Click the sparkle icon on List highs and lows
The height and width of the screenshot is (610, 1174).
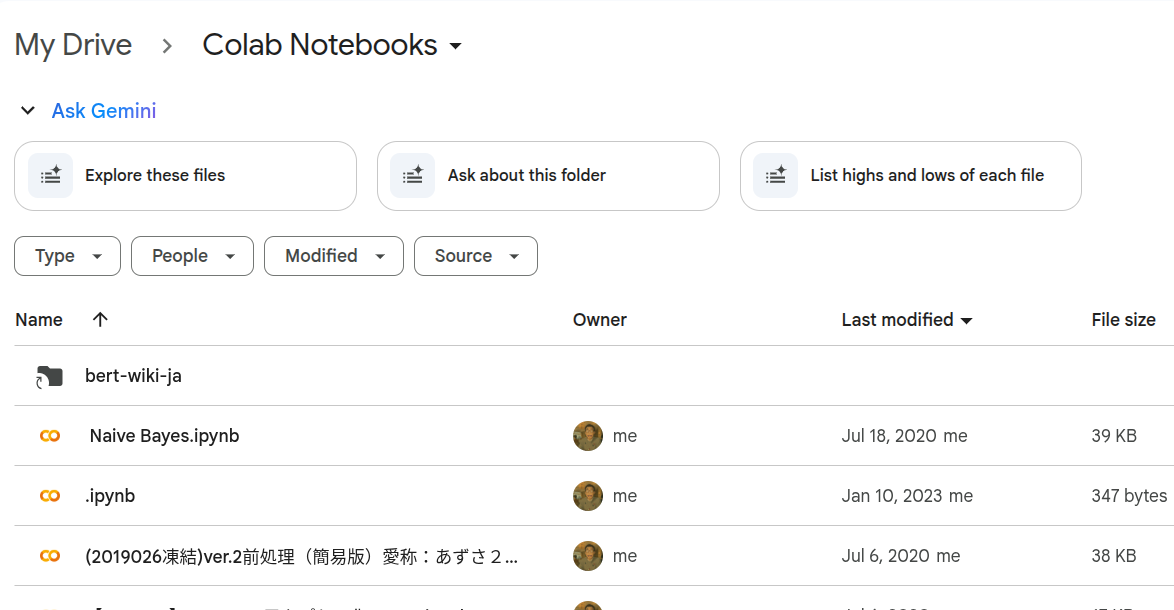point(776,175)
